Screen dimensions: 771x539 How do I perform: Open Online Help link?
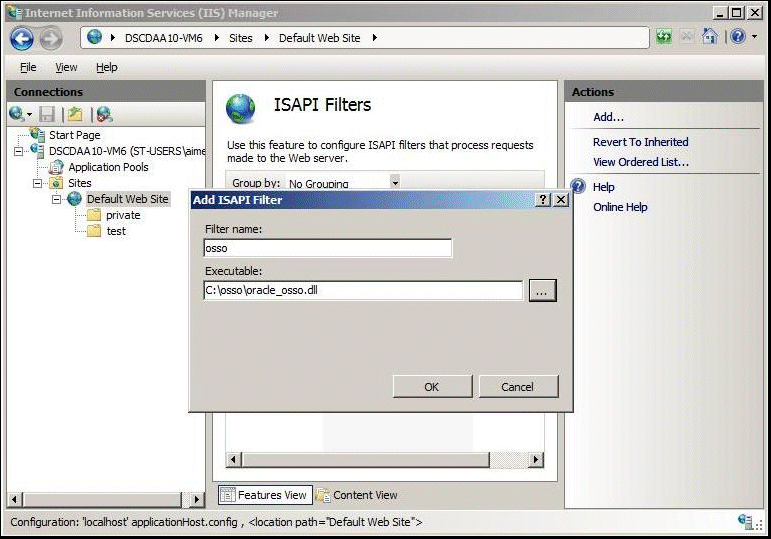pos(620,207)
